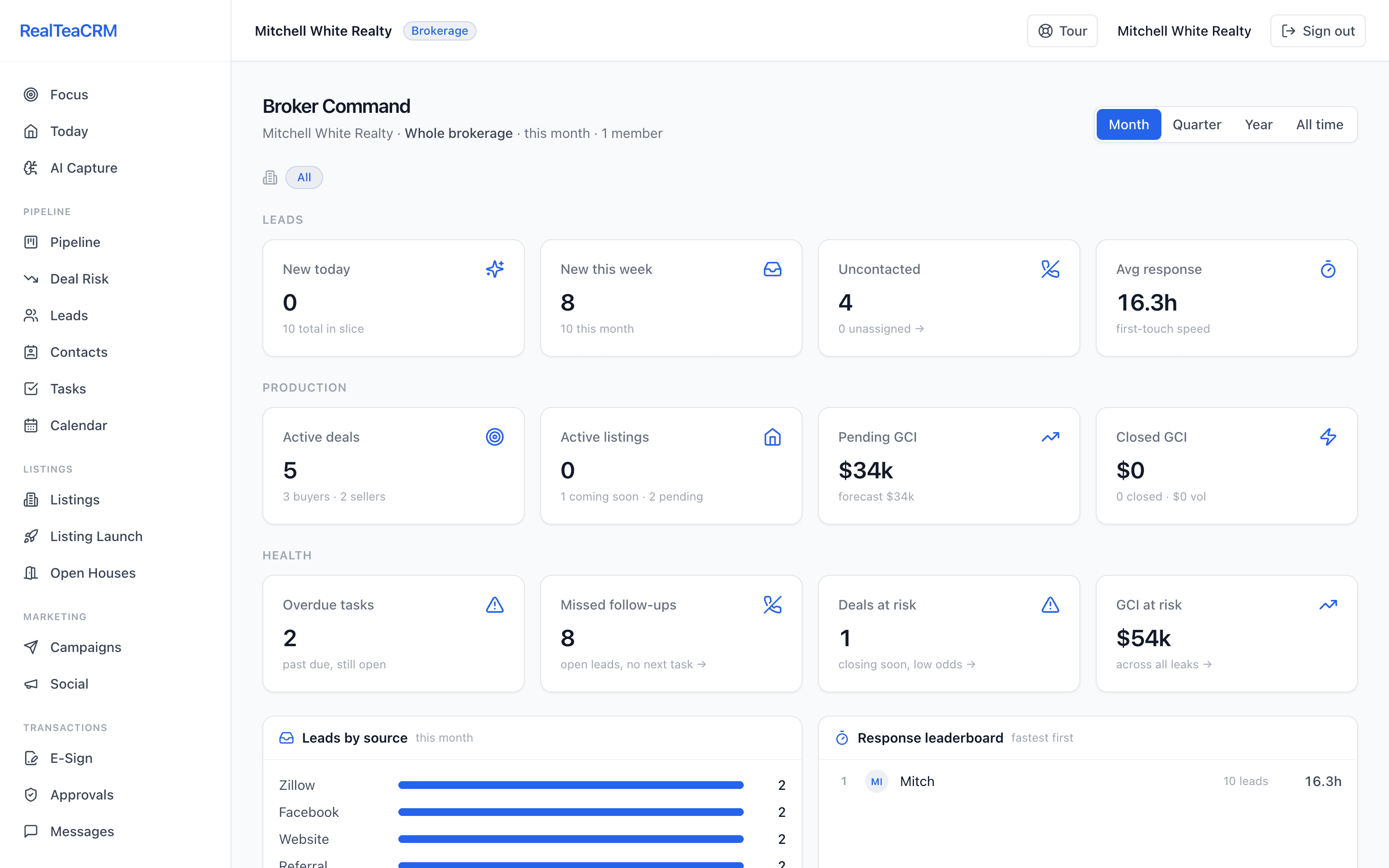Click the 16.3h Avg response value
This screenshot has width=1389, height=868.
pos(1147,303)
